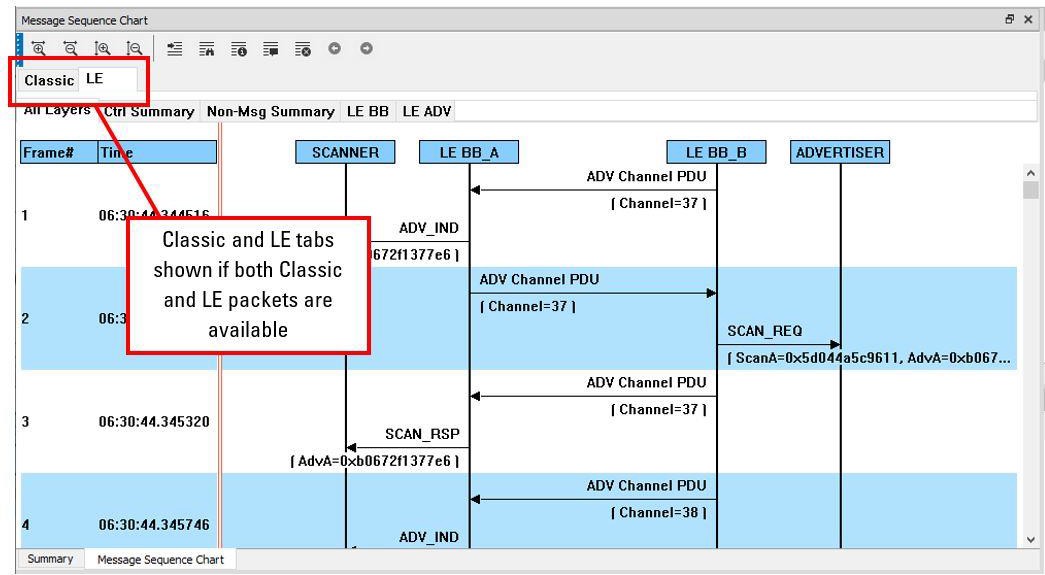Click AdvA=0xb0672f1377e6 under SCAN_RSP
This screenshot has height=575, width=1045.
coord(375,461)
